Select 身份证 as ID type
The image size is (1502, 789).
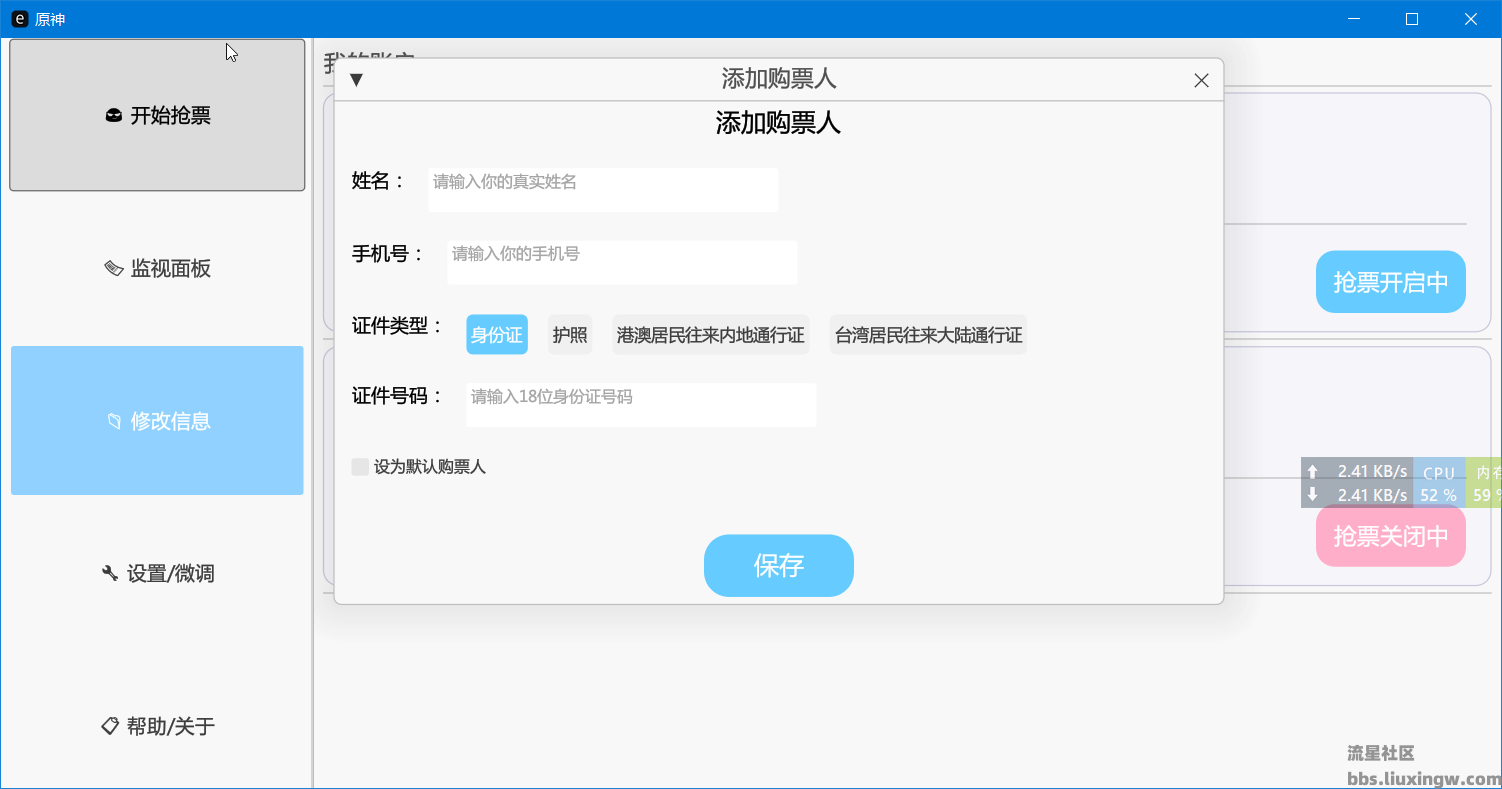[497, 335]
